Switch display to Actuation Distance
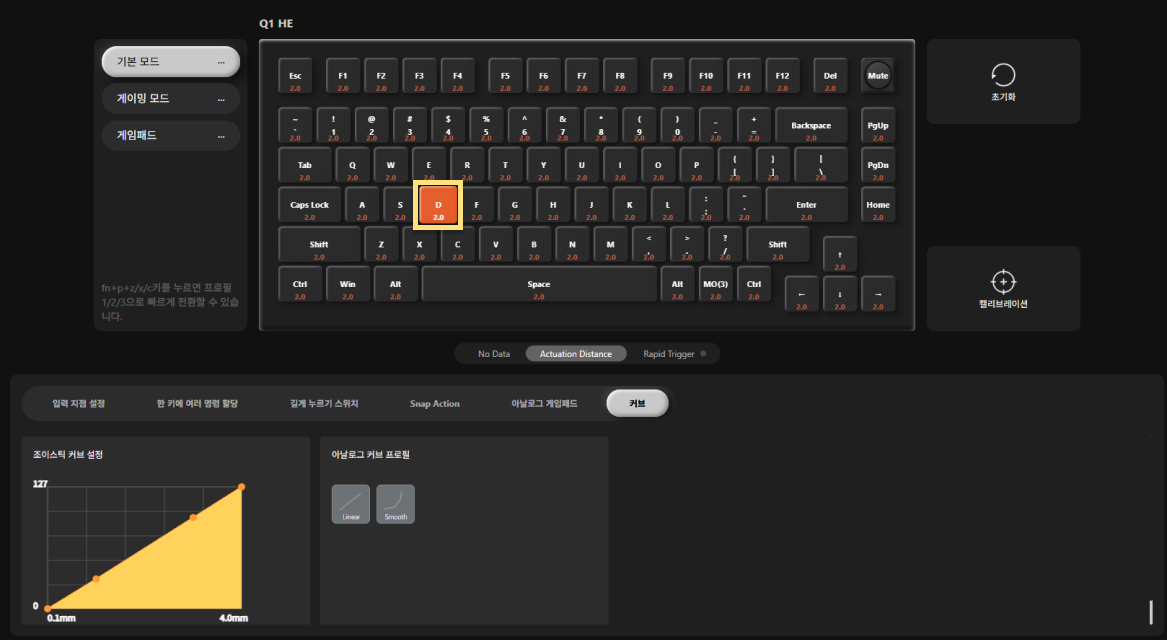 tap(575, 353)
